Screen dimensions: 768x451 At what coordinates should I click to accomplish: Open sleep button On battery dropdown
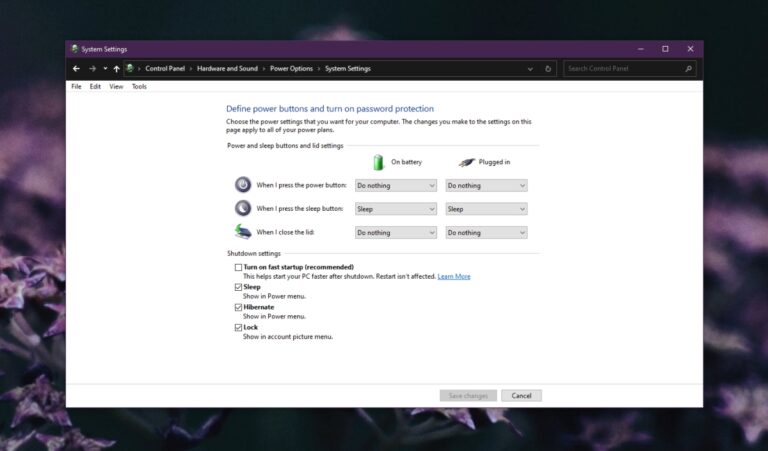tap(396, 209)
